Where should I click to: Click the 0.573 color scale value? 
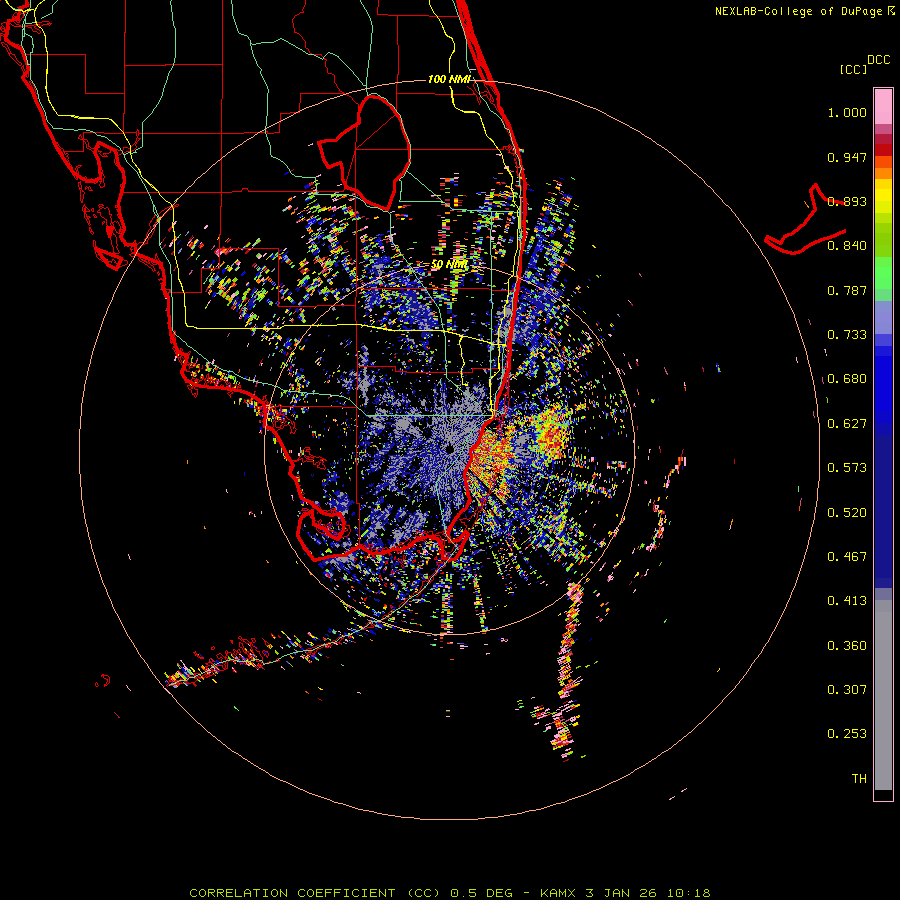click(847, 468)
